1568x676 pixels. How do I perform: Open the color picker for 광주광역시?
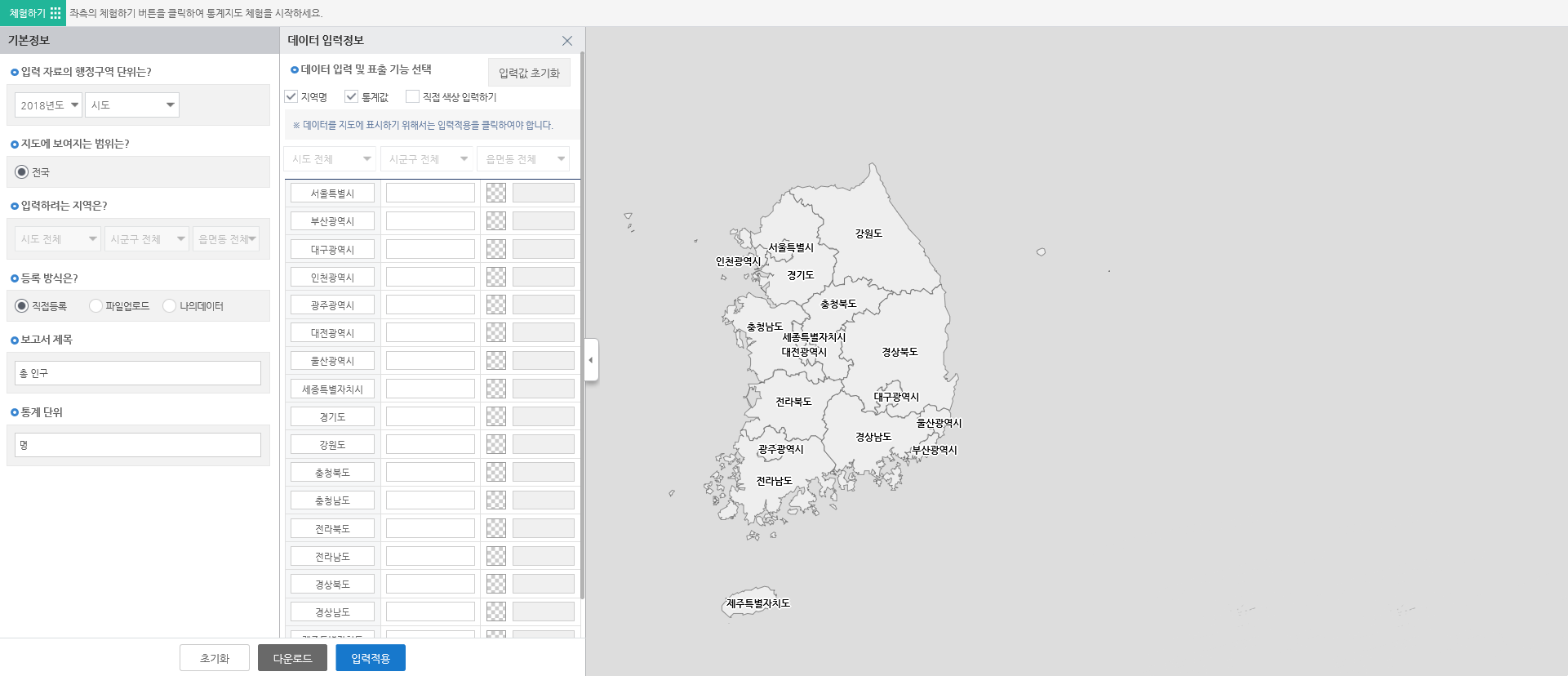click(x=496, y=305)
